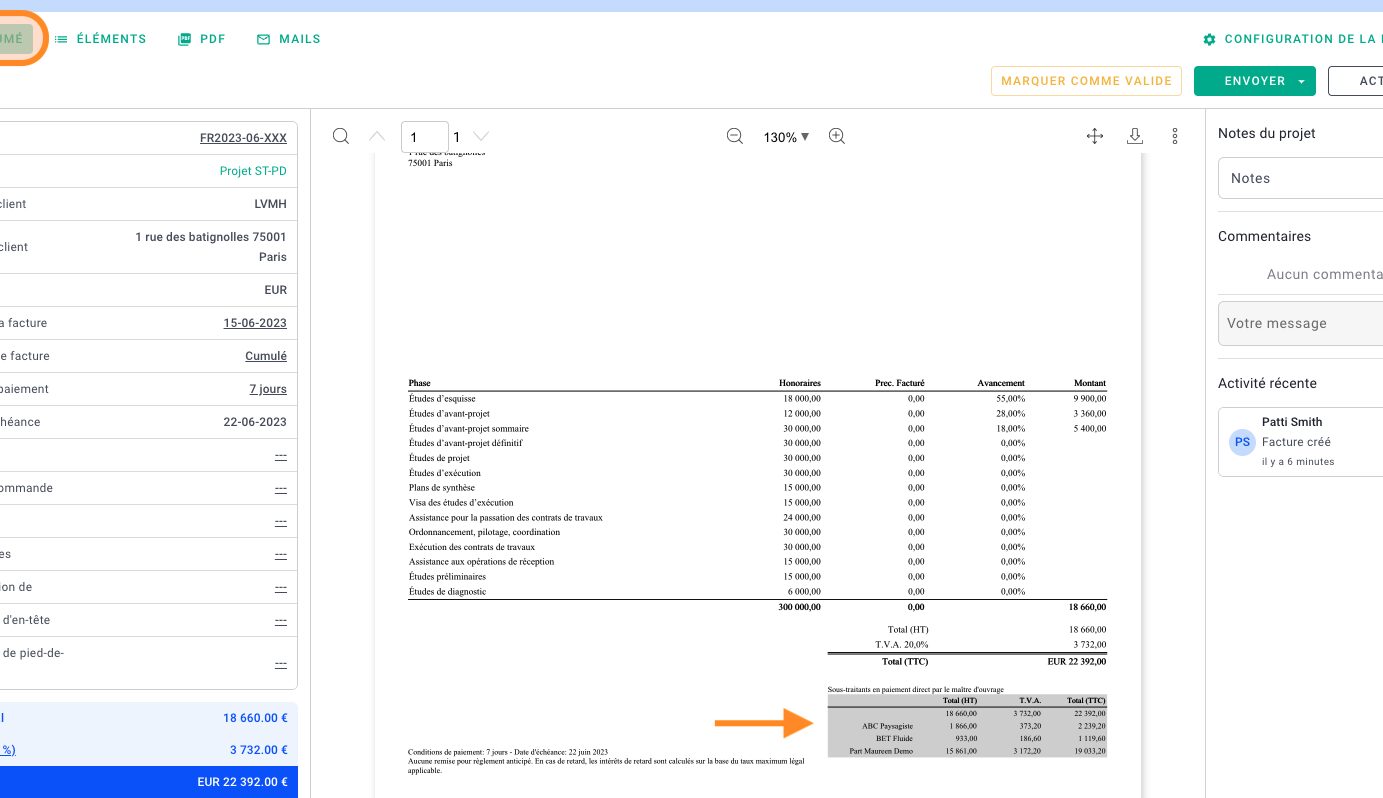Click the 7 jours payment terms link
This screenshot has height=798, width=1383.
[268, 389]
